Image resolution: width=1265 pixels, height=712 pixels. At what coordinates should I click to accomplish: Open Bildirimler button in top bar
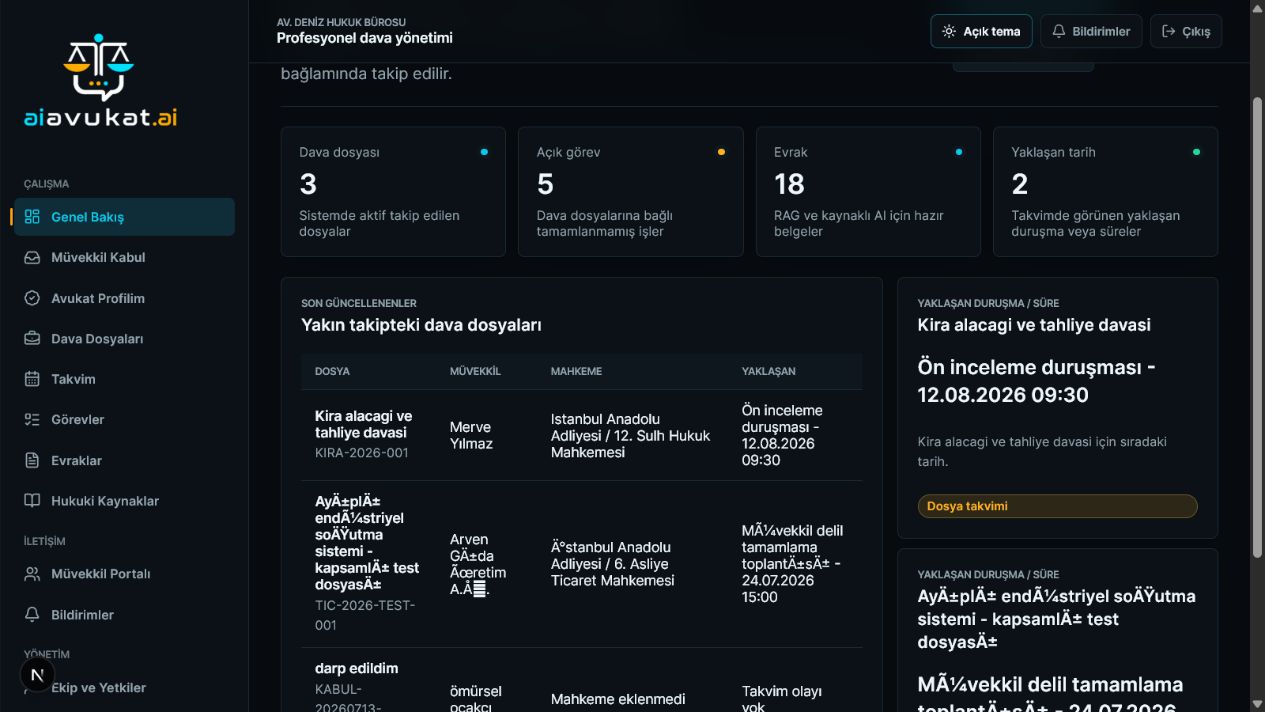pyautogui.click(x=1091, y=31)
